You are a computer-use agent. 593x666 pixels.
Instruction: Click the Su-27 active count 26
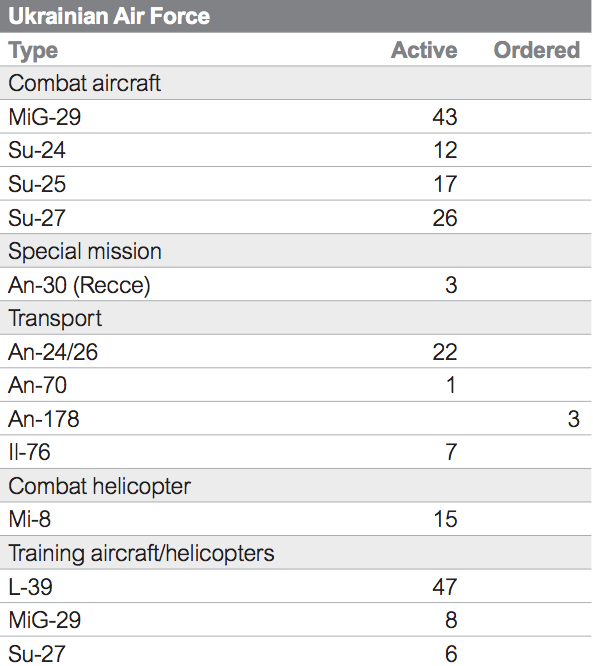pos(445,217)
